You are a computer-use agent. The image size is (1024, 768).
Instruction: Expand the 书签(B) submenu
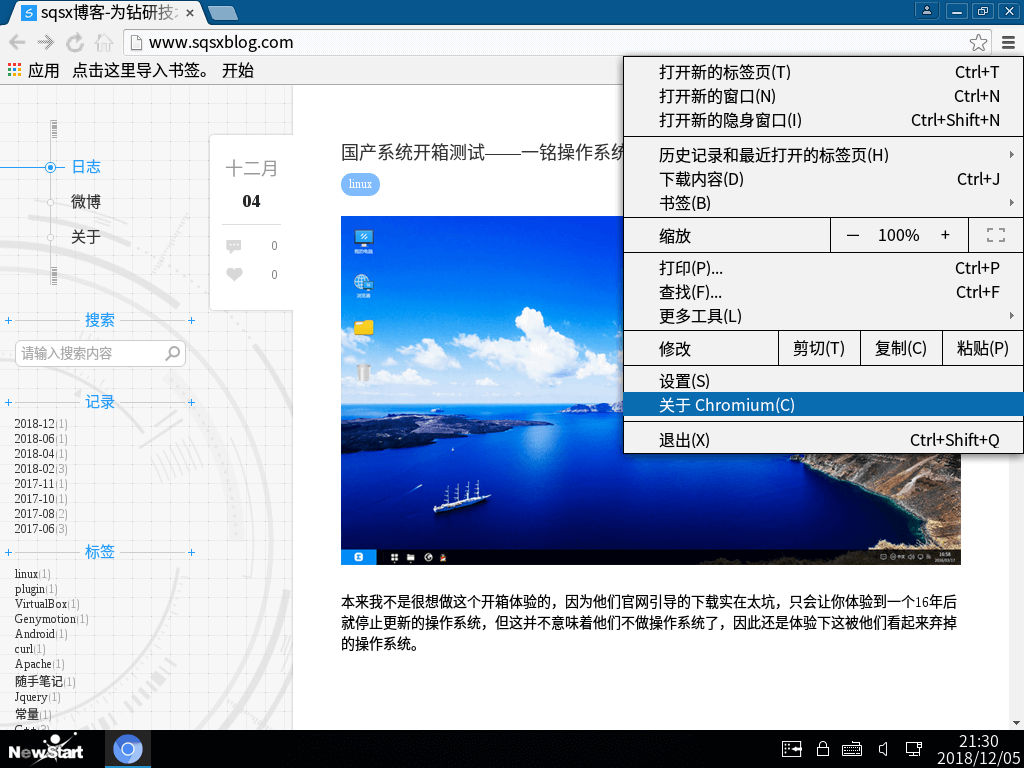(823, 203)
